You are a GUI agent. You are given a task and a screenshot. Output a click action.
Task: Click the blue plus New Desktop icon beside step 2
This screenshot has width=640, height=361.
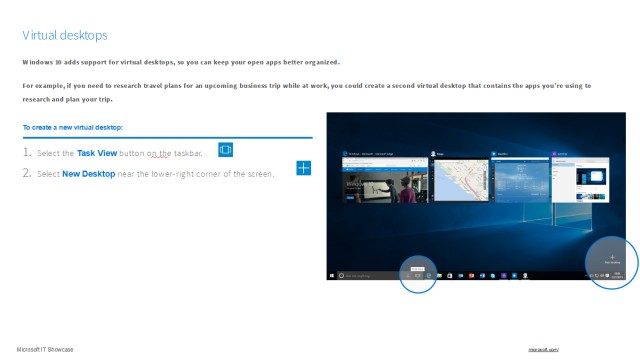click(x=303, y=168)
